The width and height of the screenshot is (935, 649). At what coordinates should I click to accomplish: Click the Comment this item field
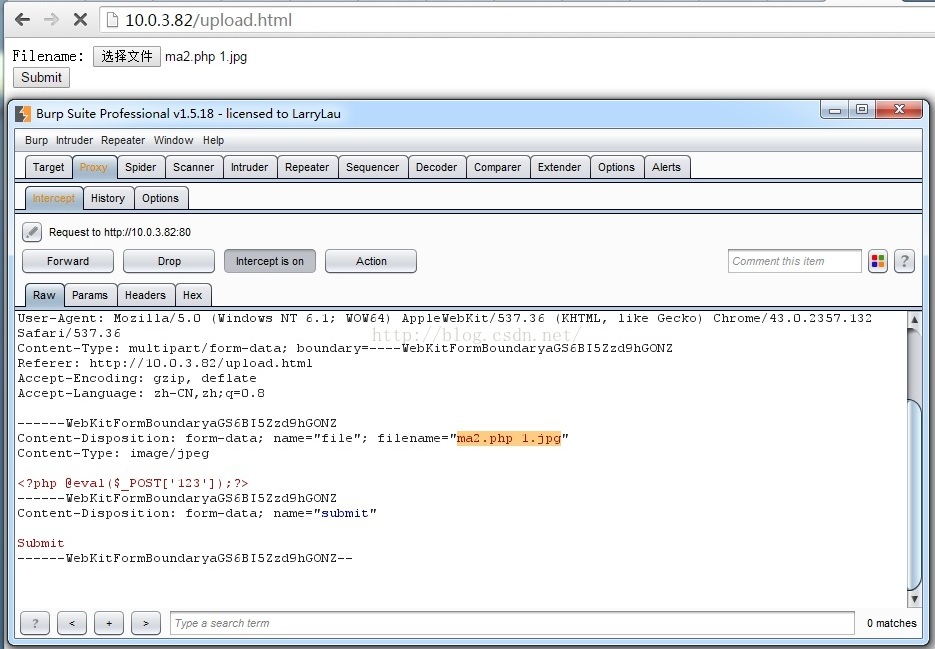click(794, 261)
